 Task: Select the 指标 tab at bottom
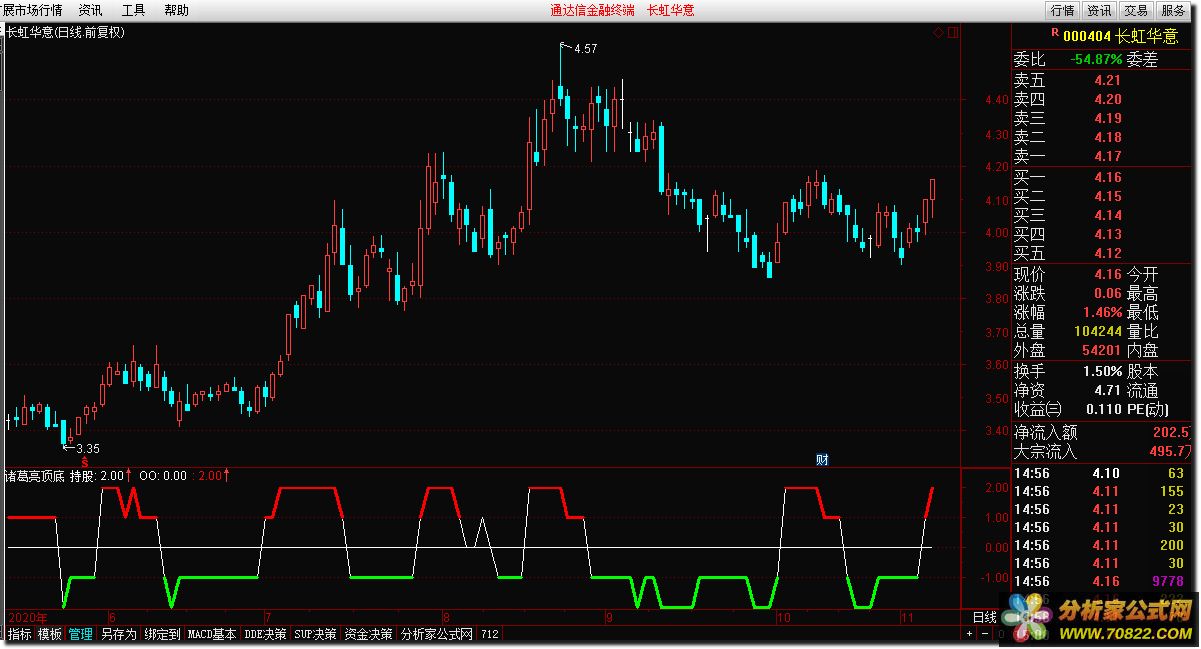20,634
